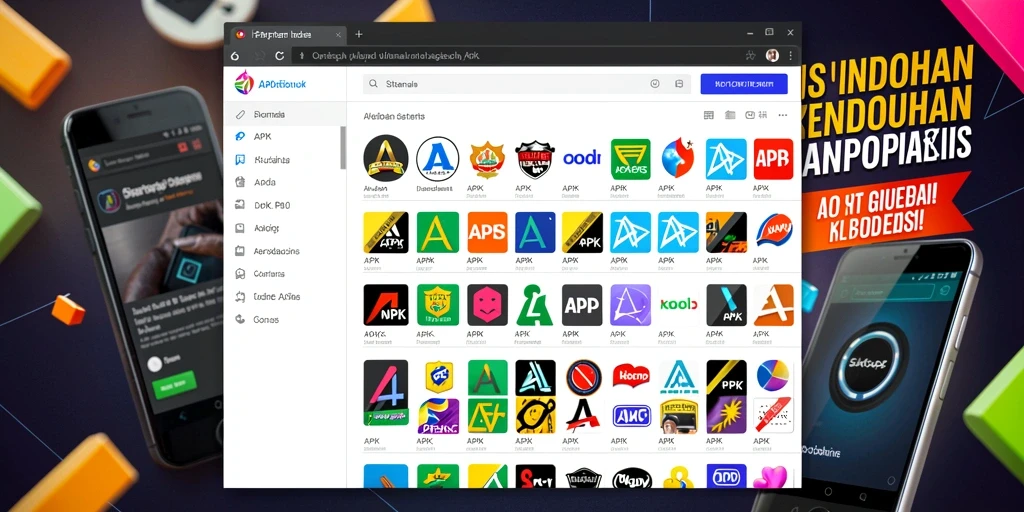Click the 'Afeioan dsterts' section heading

(x=394, y=116)
